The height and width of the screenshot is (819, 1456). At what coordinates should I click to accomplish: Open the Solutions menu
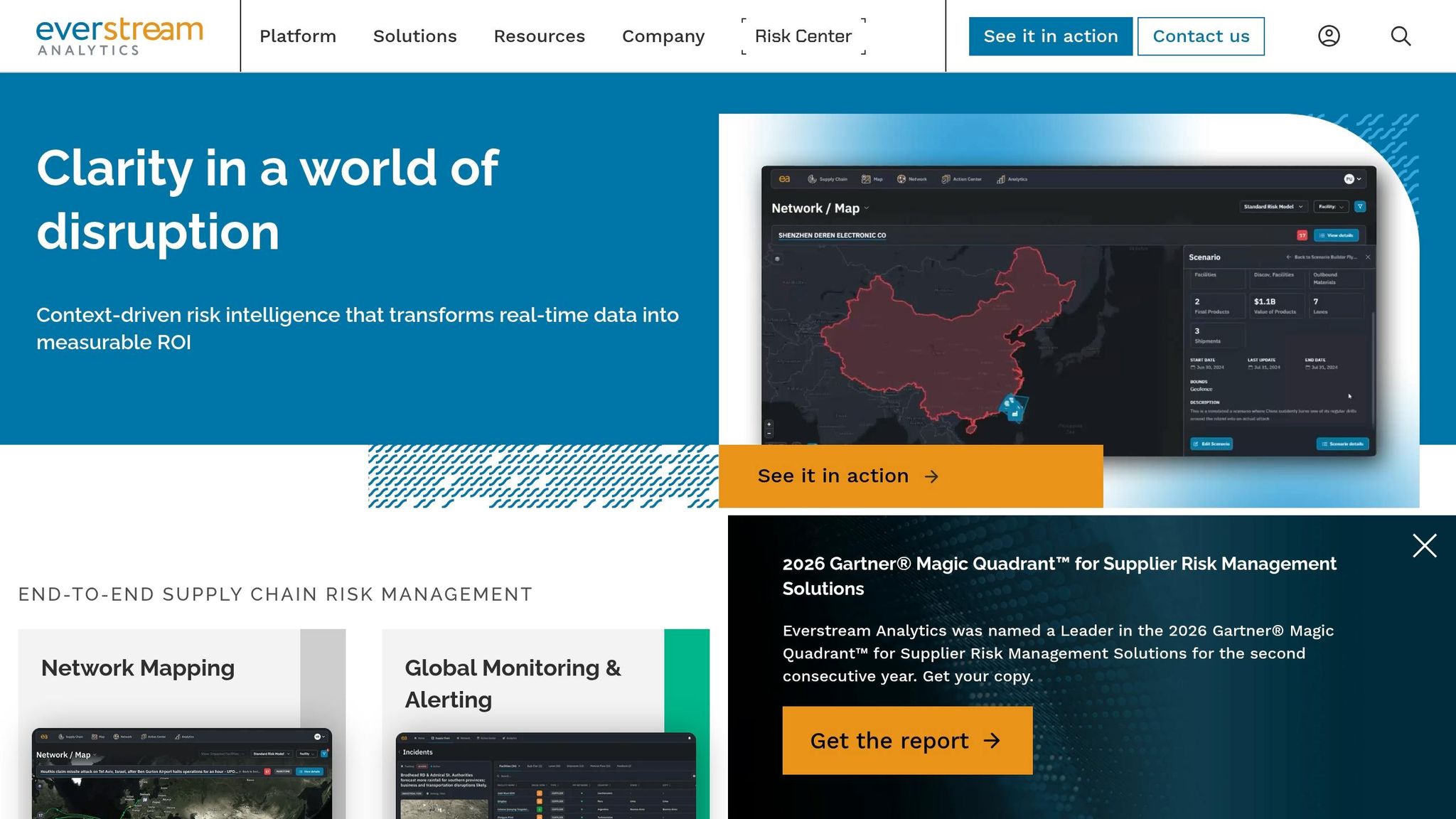coord(415,36)
